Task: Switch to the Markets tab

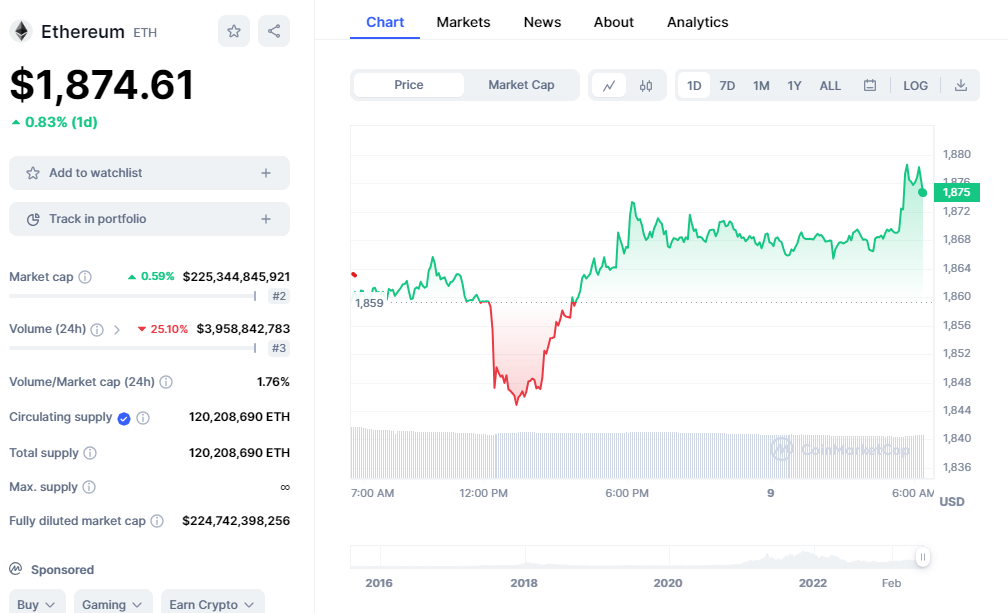Action: [464, 22]
